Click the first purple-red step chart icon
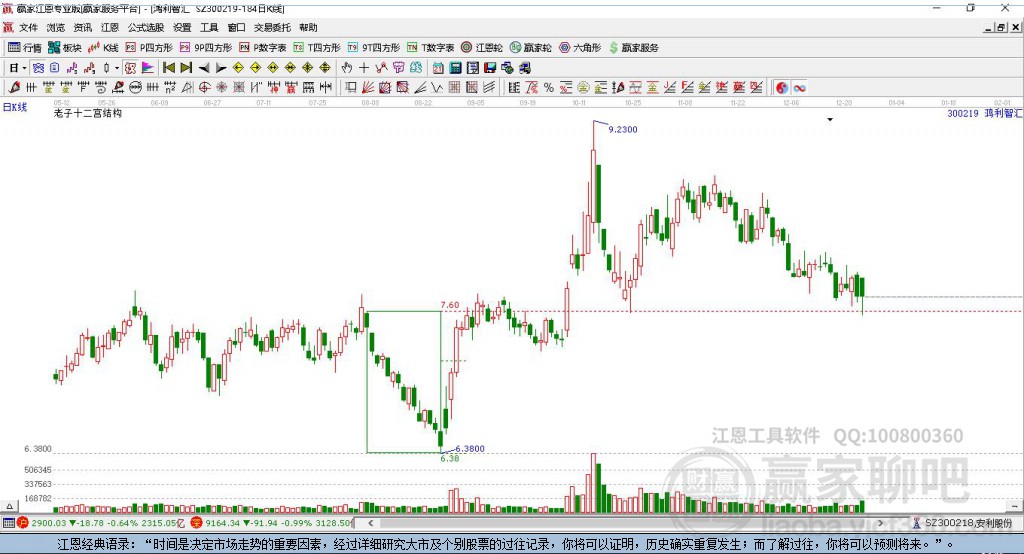The width and height of the screenshot is (1024, 554). point(72,68)
